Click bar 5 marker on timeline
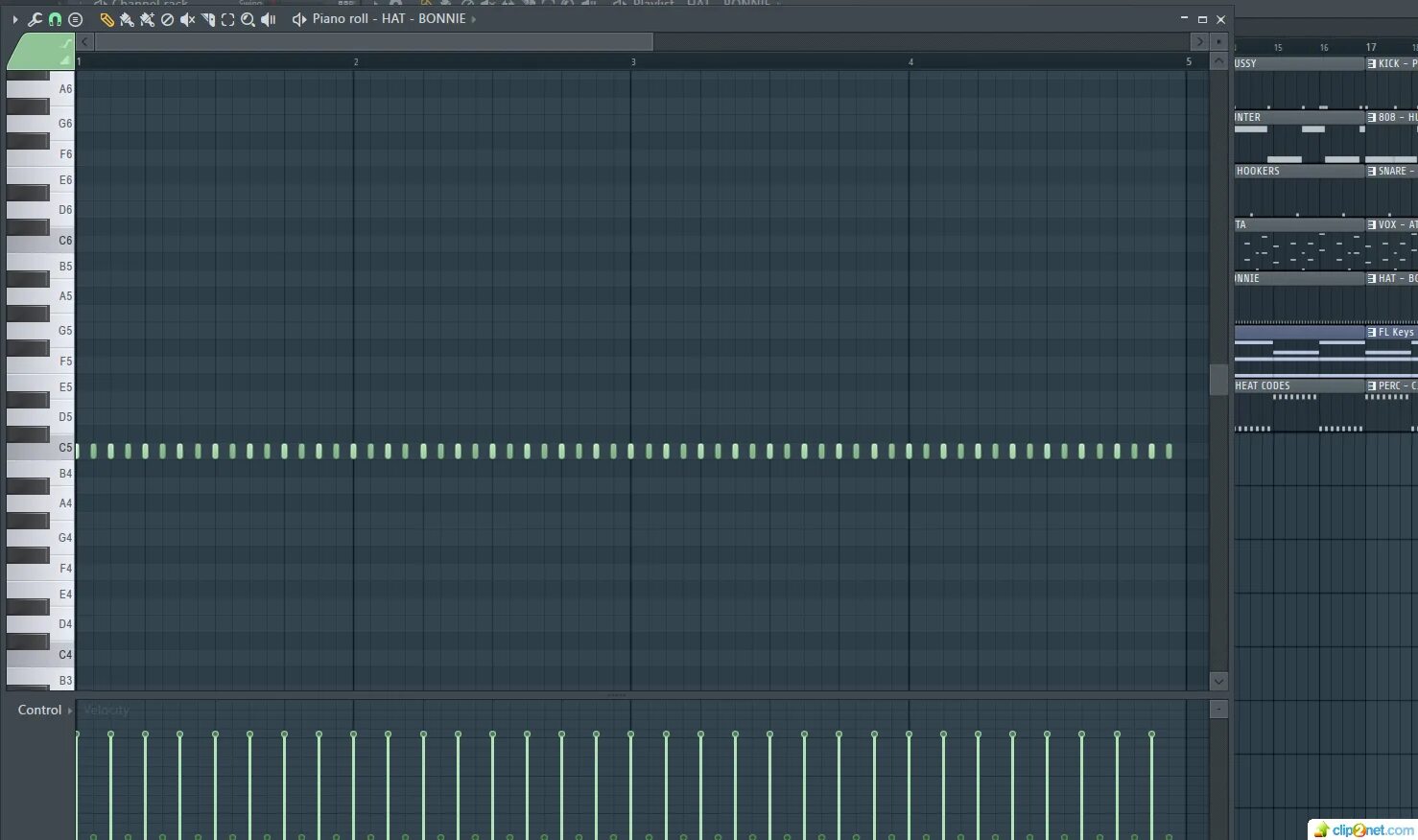The height and width of the screenshot is (840, 1418). point(1189,62)
